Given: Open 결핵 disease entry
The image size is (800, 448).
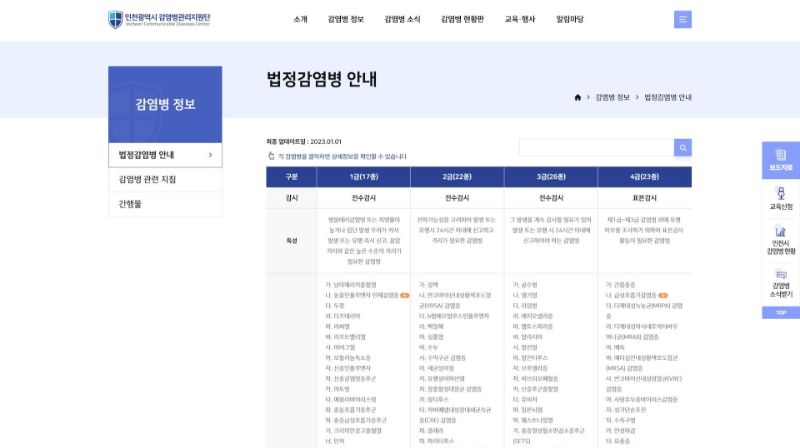Looking at the screenshot, I should pos(429,285).
